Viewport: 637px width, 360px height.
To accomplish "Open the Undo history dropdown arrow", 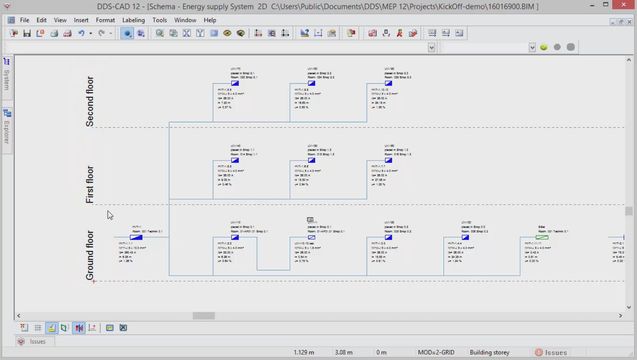I will click(x=90, y=33).
